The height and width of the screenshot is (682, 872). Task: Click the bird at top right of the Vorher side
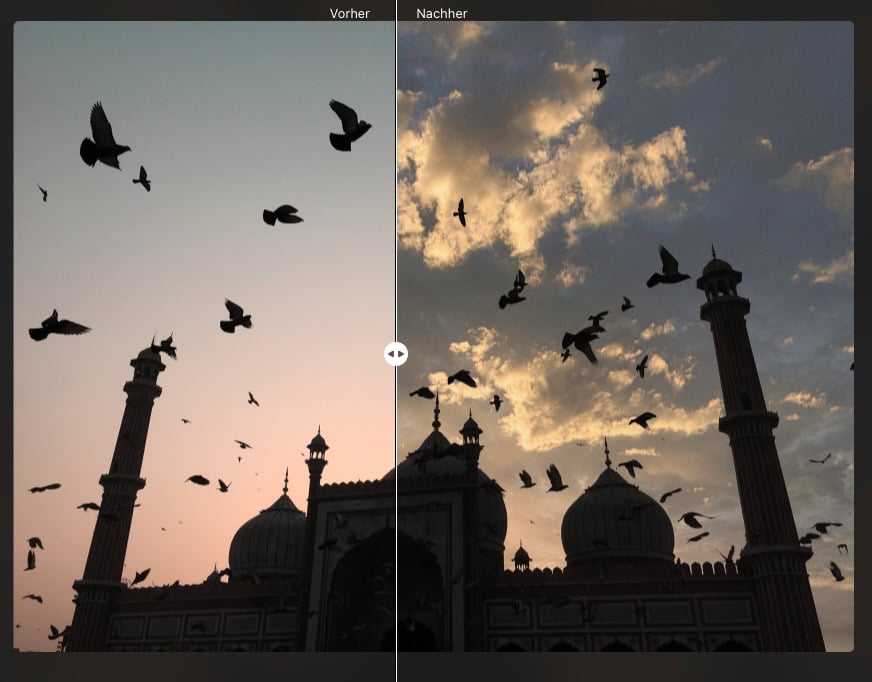(x=348, y=126)
